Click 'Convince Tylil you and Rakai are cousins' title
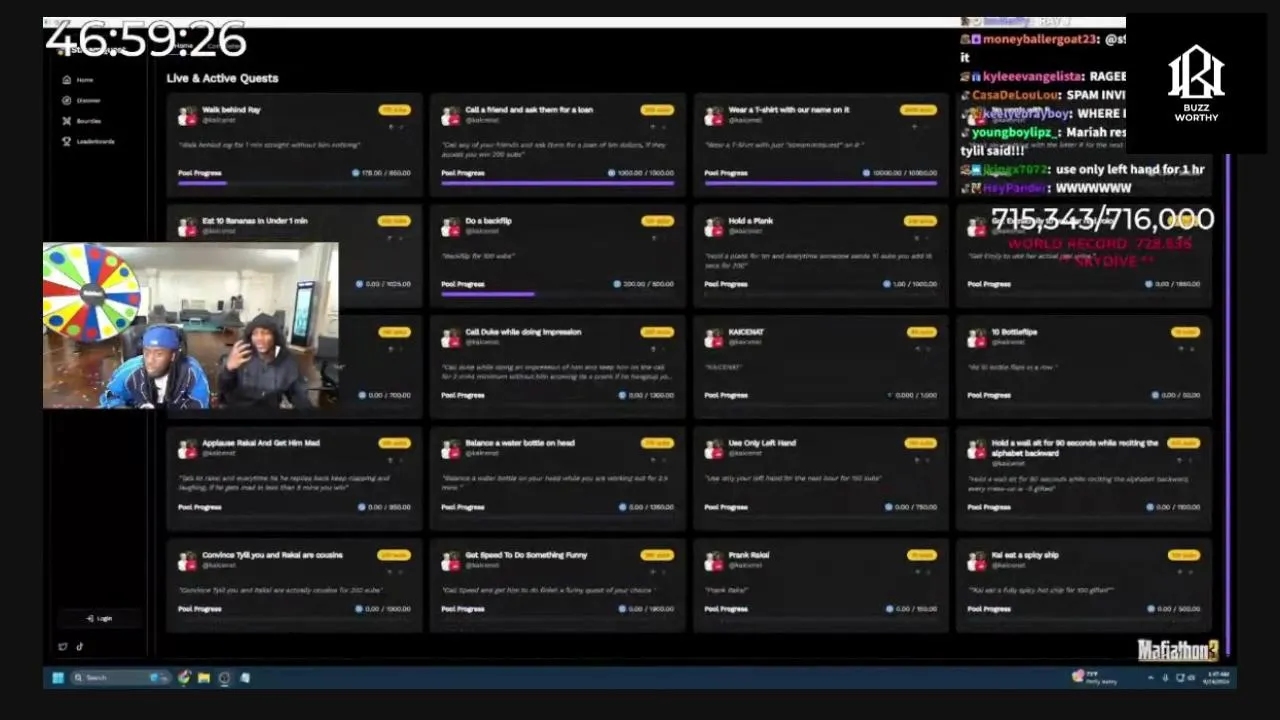The height and width of the screenshot is (720, 1280). [x=272, y=555]
